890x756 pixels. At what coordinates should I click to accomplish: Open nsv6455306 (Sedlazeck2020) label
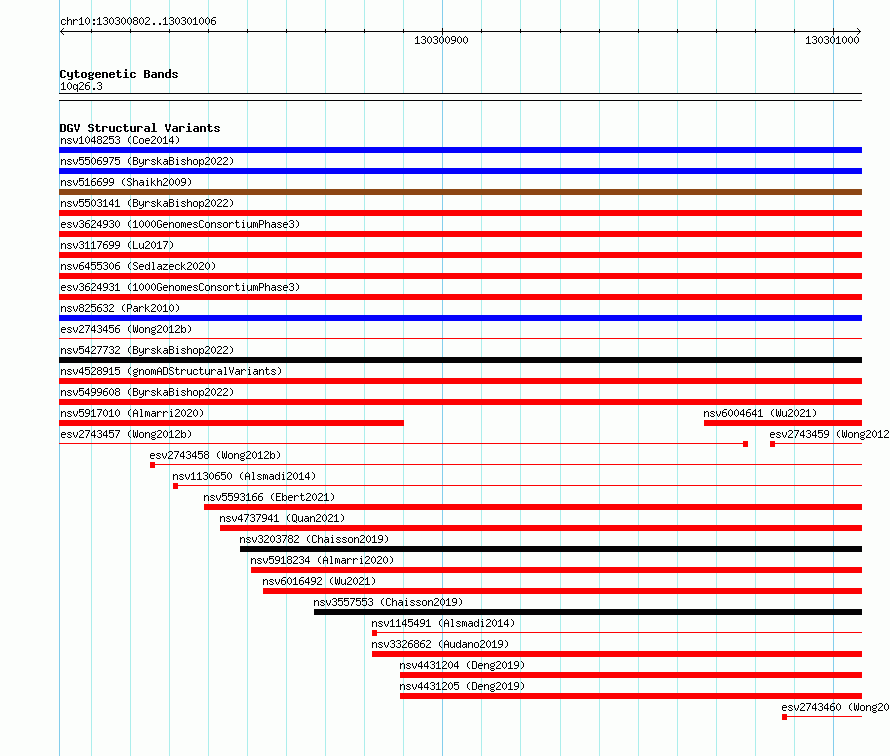(138, 266)
